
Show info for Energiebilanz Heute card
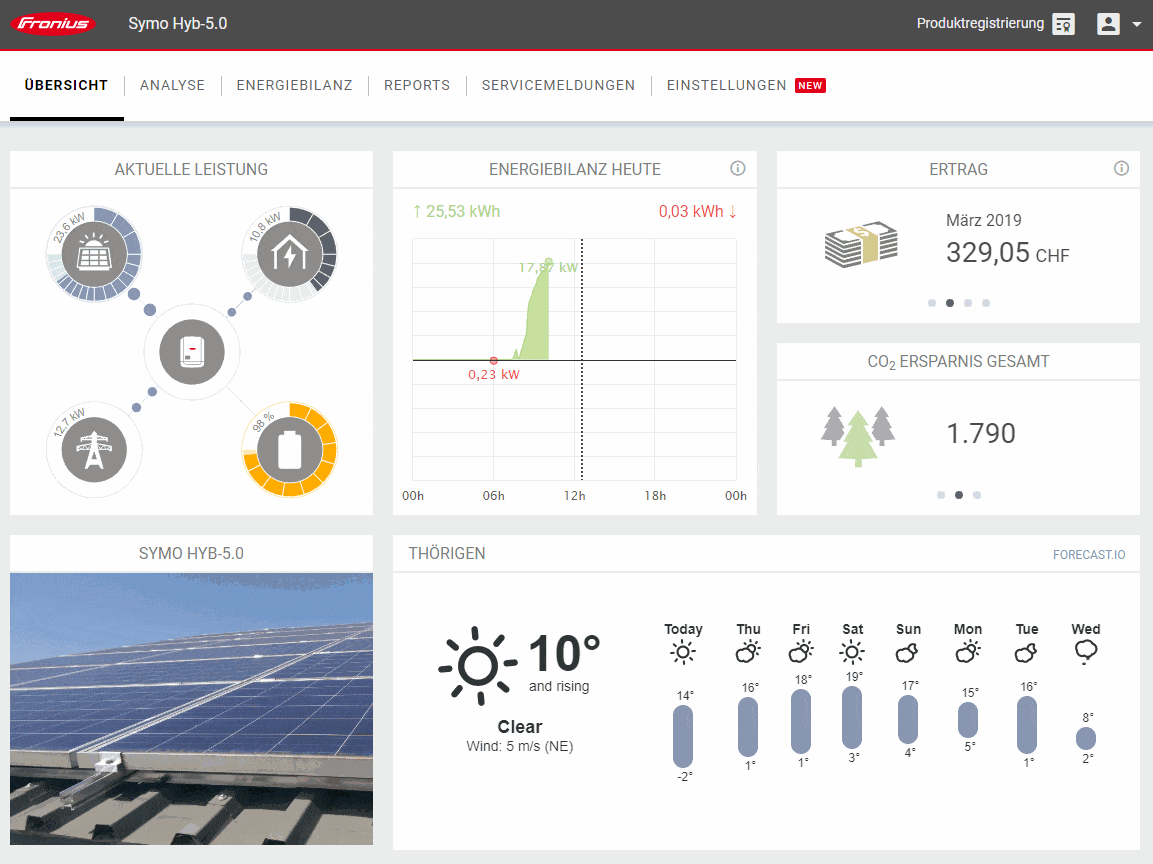tap(738, 168)
